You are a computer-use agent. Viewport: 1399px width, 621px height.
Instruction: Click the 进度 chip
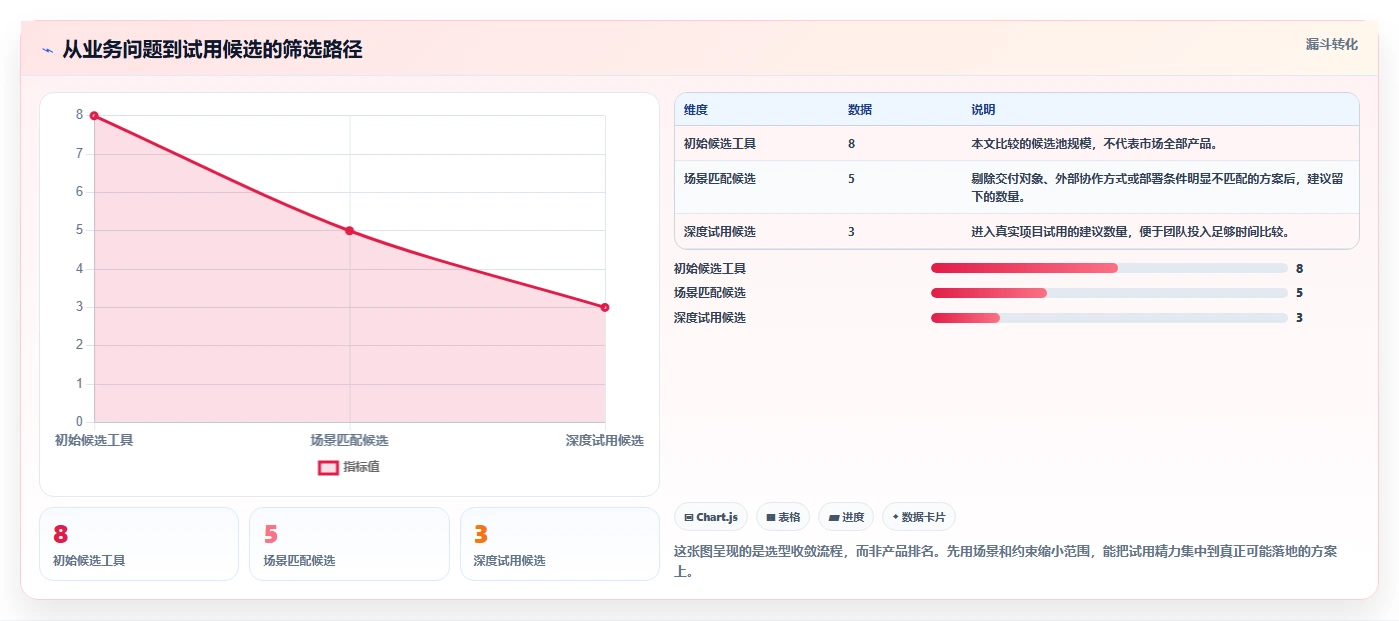click(x=846, y=517)
